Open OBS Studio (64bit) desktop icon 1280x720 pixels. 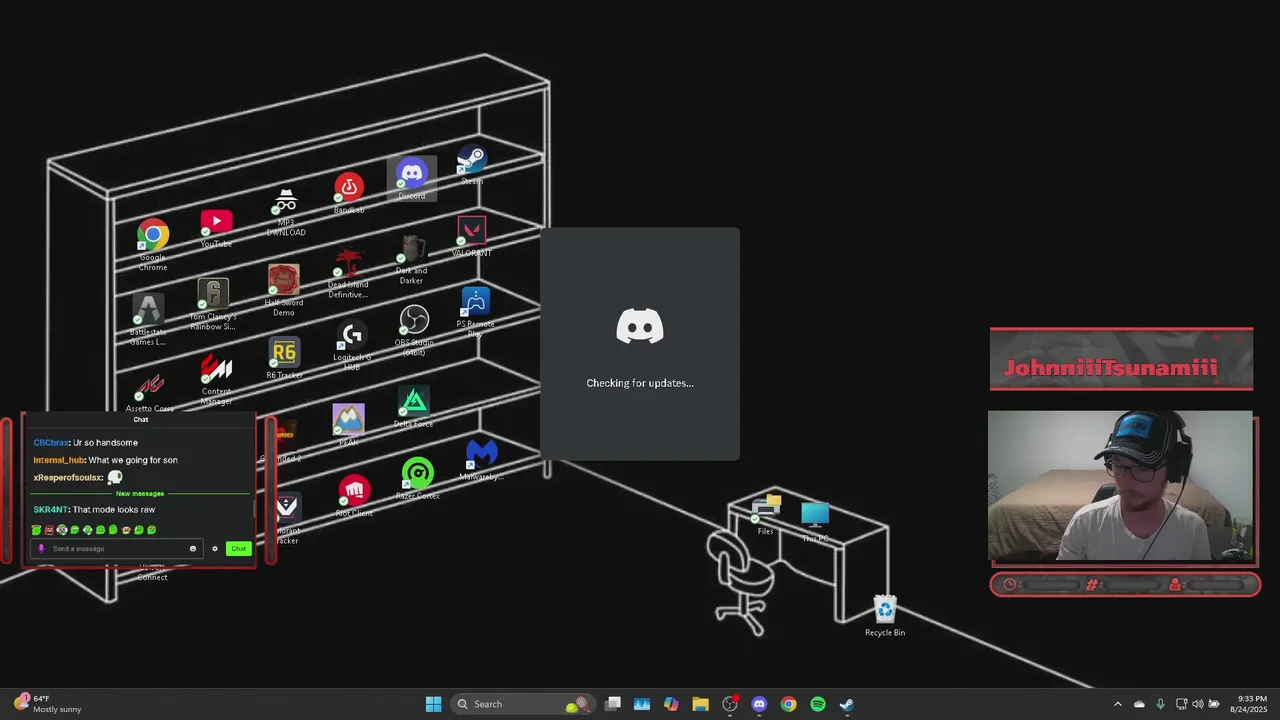pyautogui.click(x=414, y=330)
